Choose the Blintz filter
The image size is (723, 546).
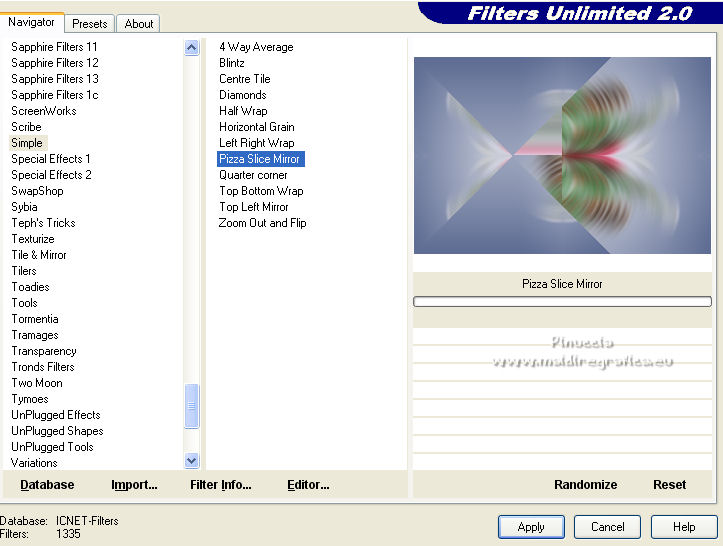[231, 63]
